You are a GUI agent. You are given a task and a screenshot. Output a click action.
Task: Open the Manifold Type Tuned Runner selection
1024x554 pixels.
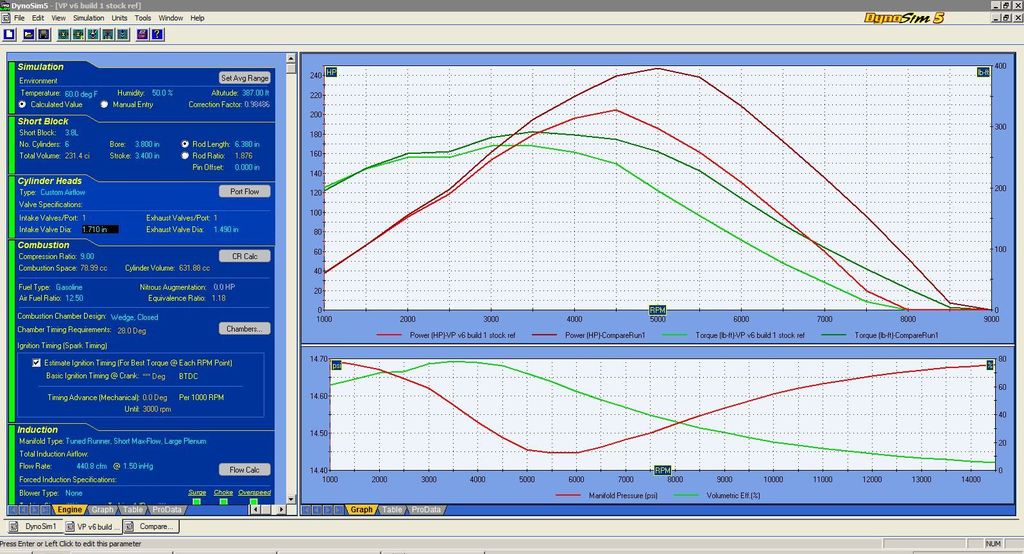136,441
